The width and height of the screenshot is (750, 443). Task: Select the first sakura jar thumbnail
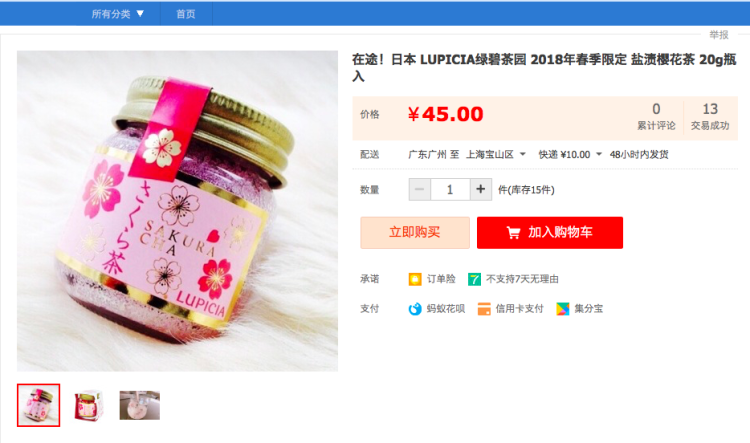pyautogui.click(x=38, y=405)
